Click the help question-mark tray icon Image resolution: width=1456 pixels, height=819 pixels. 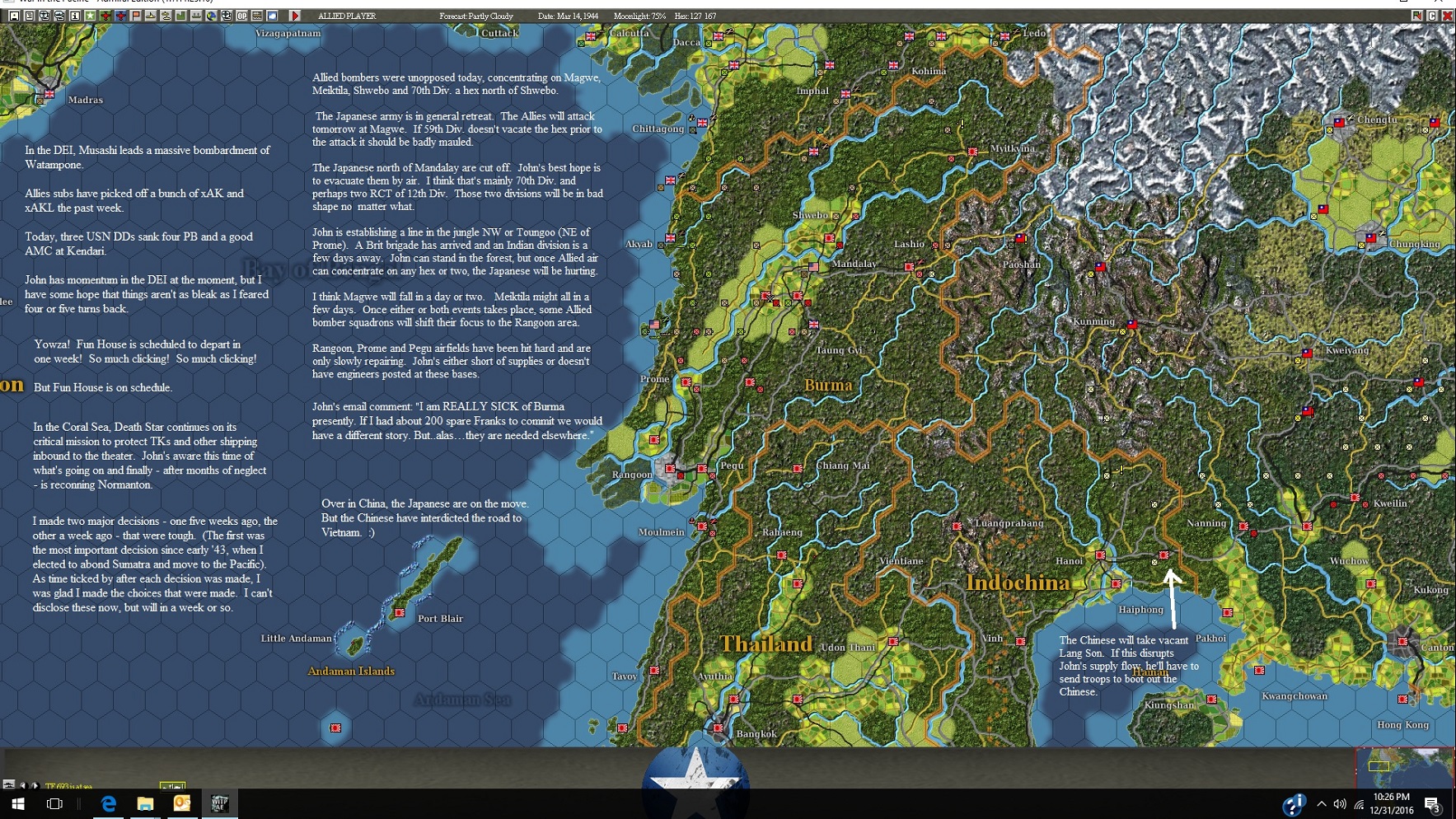(1294, 804)
